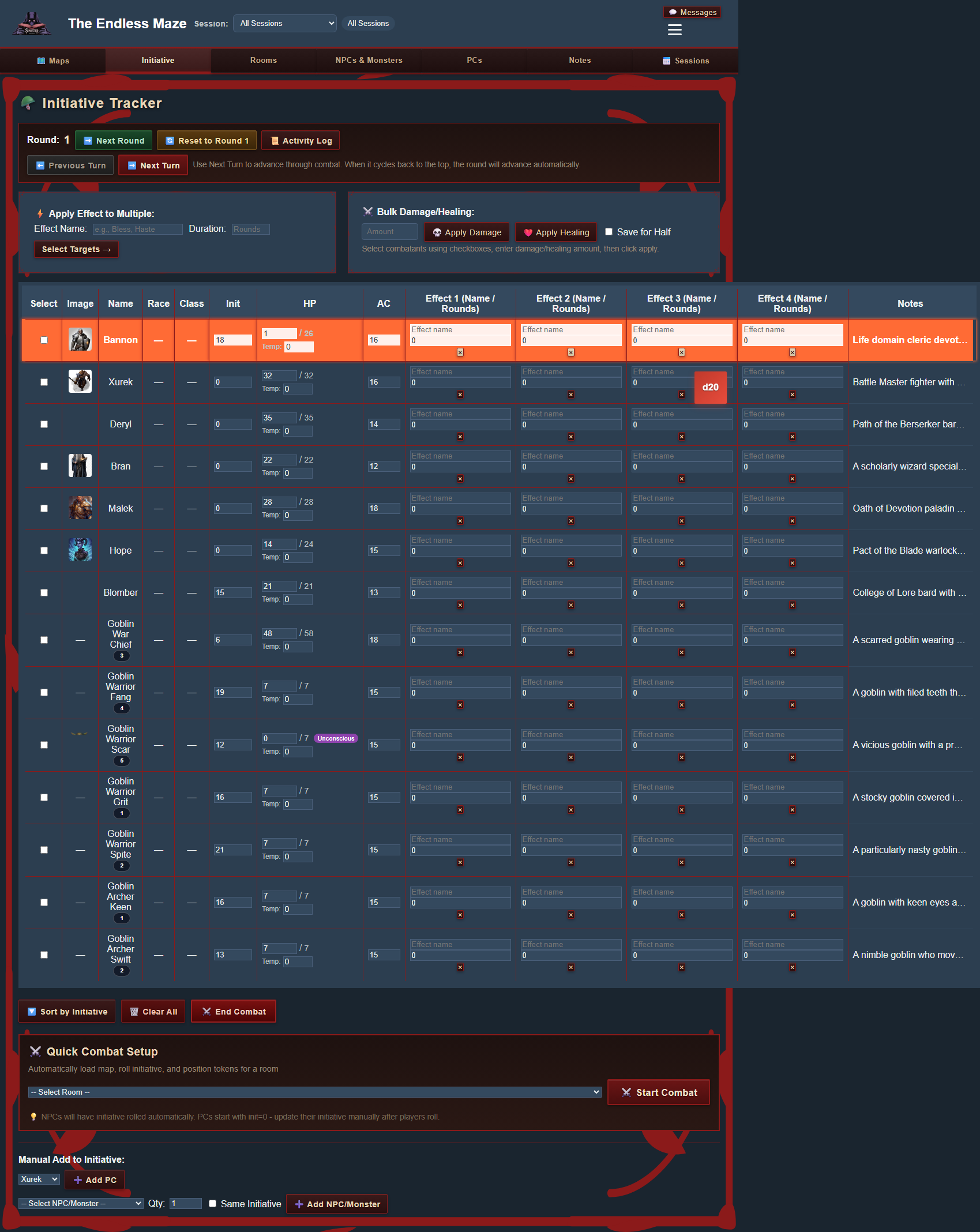Enable Save for Half
Screen dimensions: 980x1232
[609, 231]
